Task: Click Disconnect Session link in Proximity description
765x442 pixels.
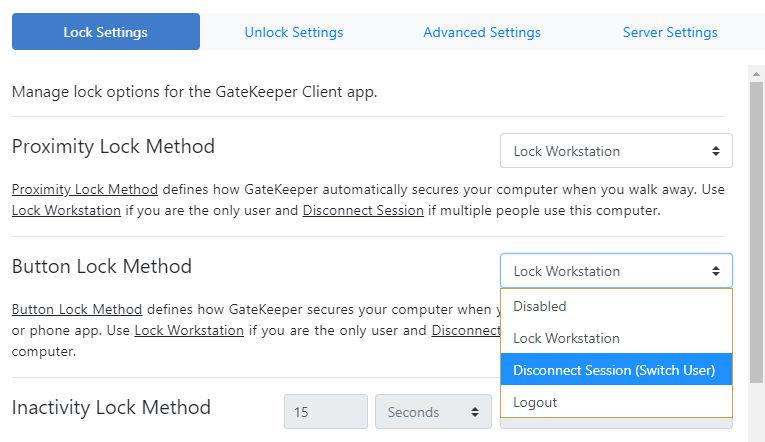Action: (359, 210)
